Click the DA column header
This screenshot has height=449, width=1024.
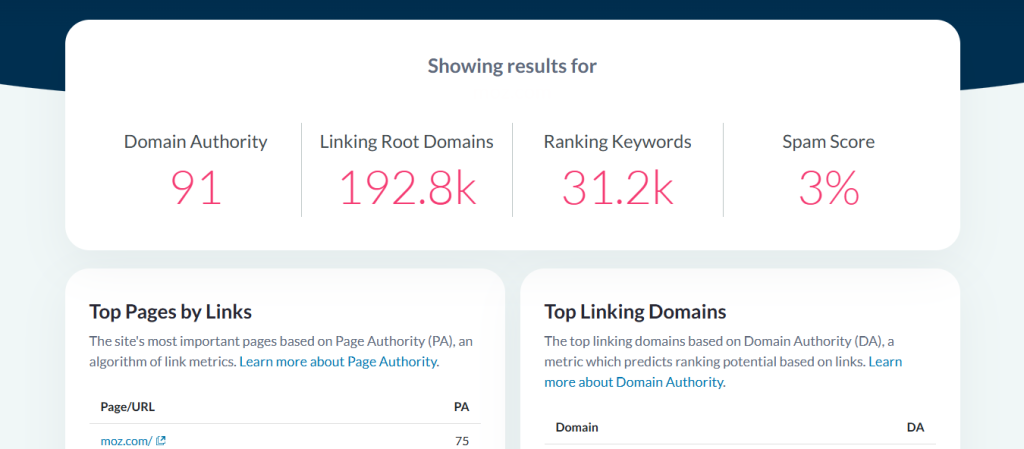pos(915,427)
